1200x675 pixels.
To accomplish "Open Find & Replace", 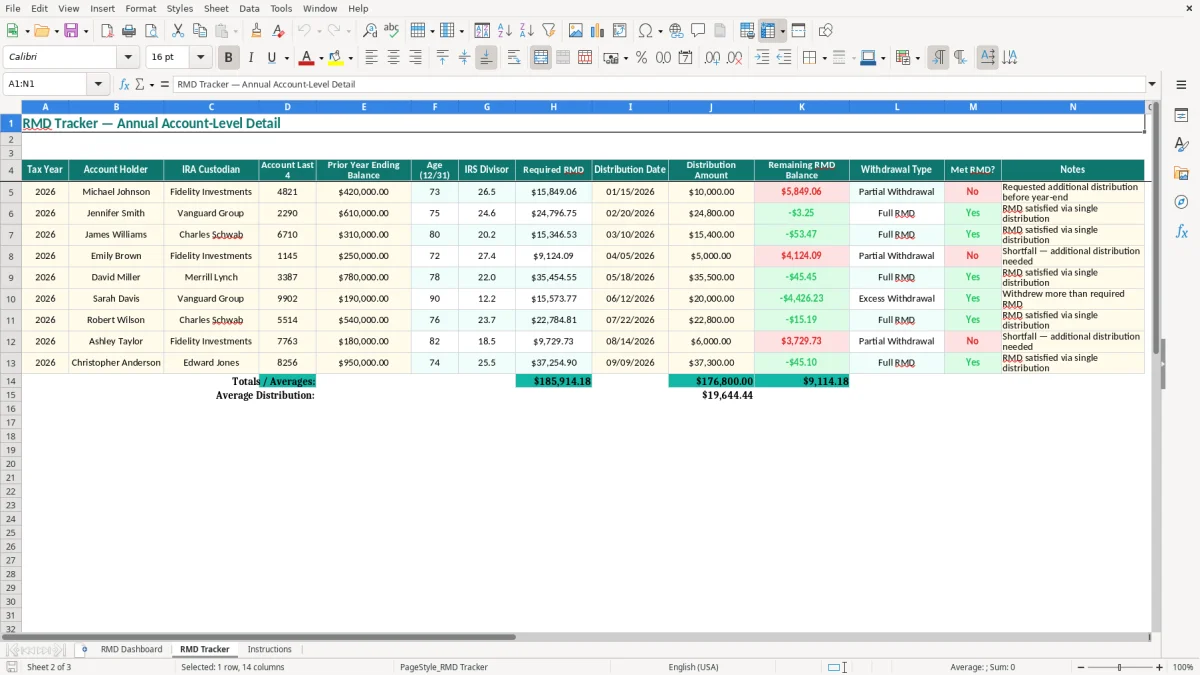I will click(370, 31).
